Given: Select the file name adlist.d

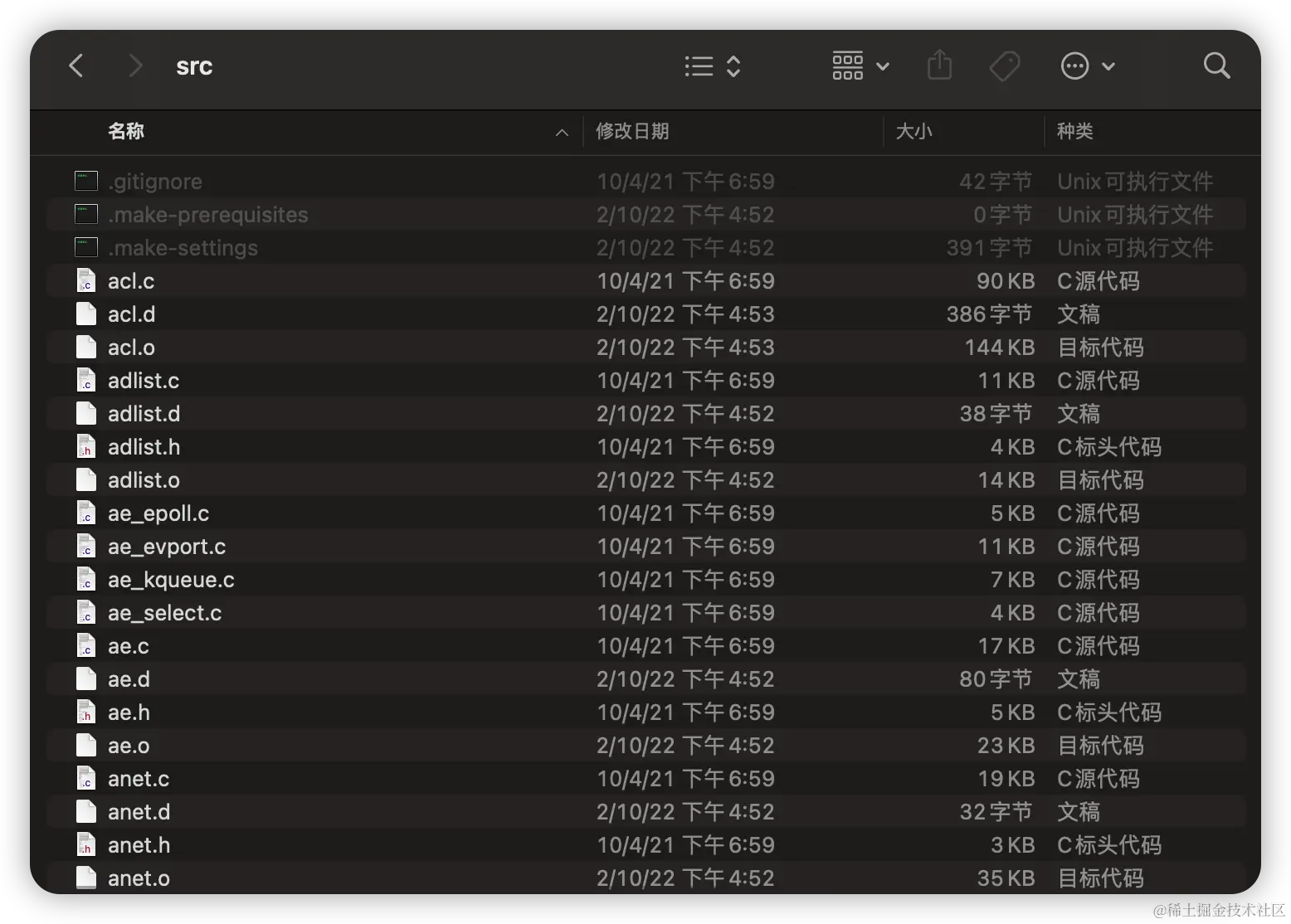Looking at the screenshot, I should (144, 414).
